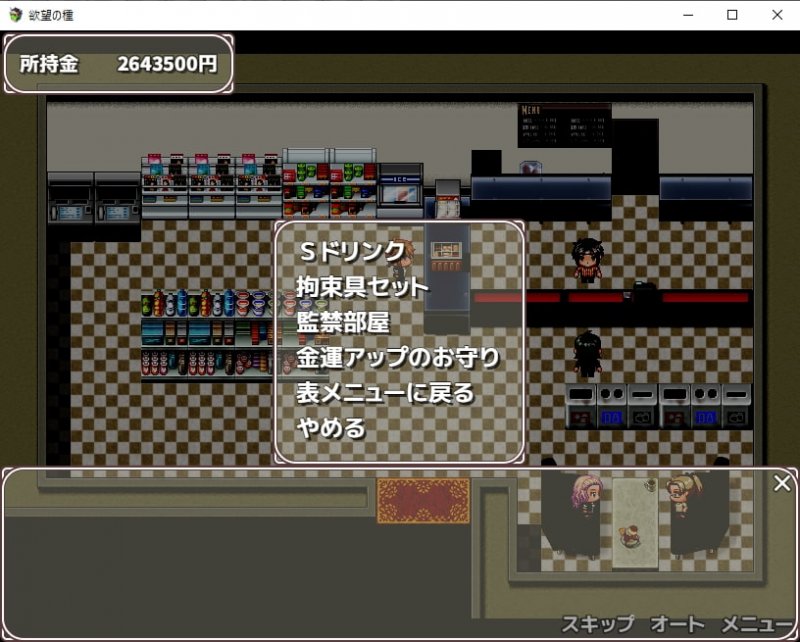Select Sドリンク from the shop menu
800x642 pixels.
point(351,250)
